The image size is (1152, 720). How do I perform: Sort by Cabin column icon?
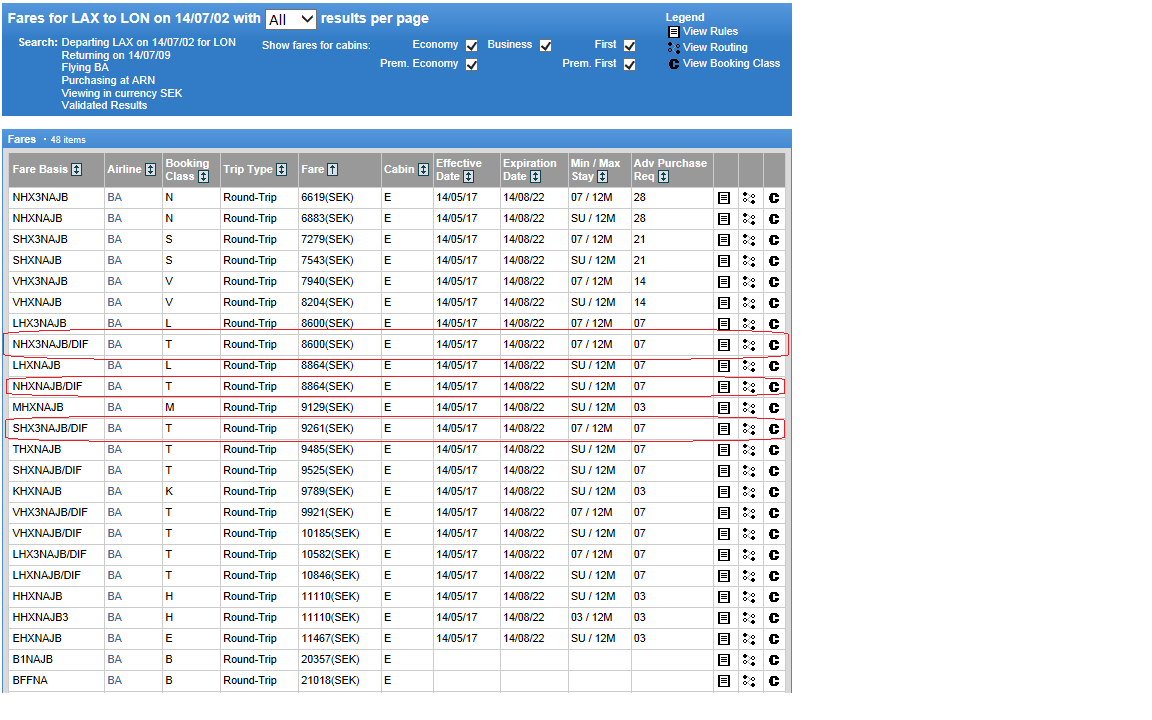tap(422, 170)
